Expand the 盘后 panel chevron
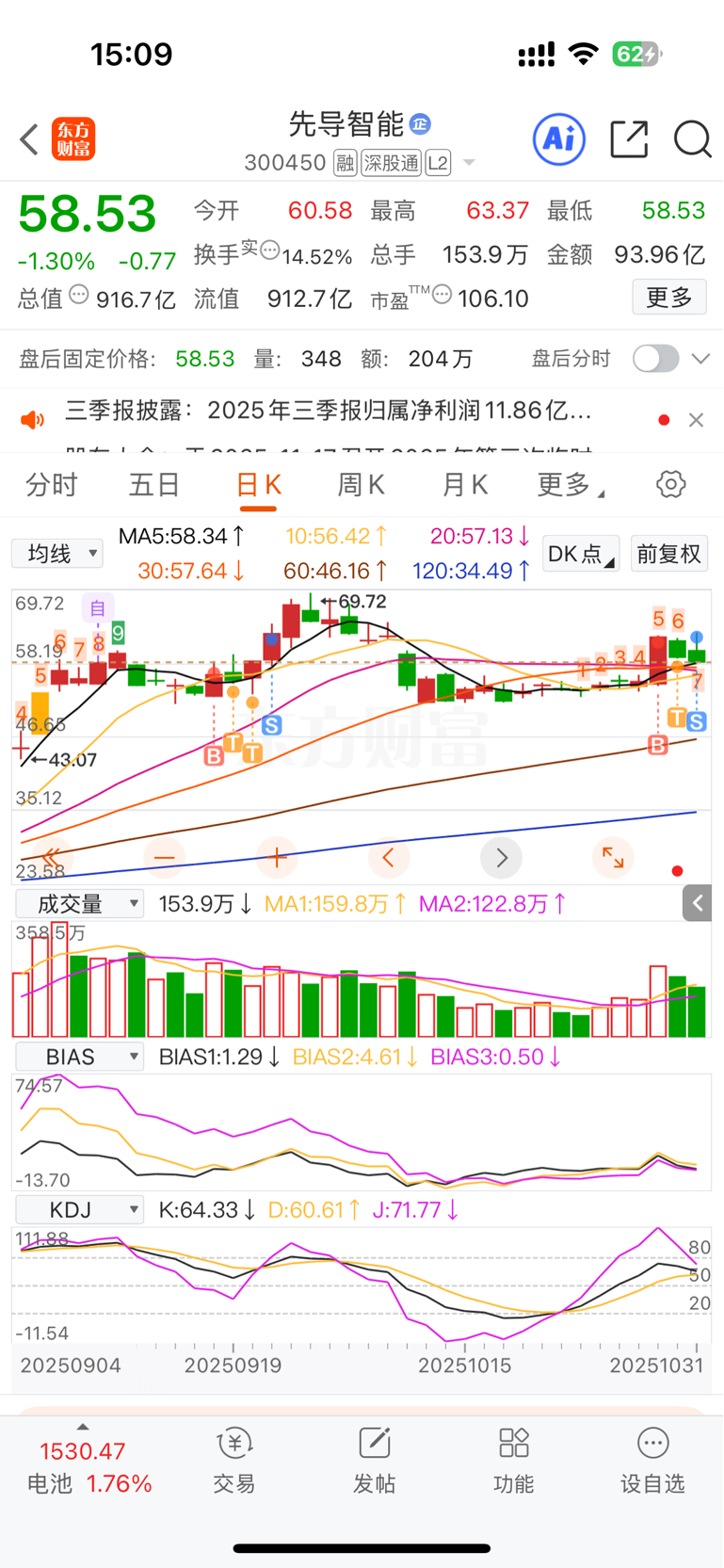The image size is (724, 1568). (700, 359)
